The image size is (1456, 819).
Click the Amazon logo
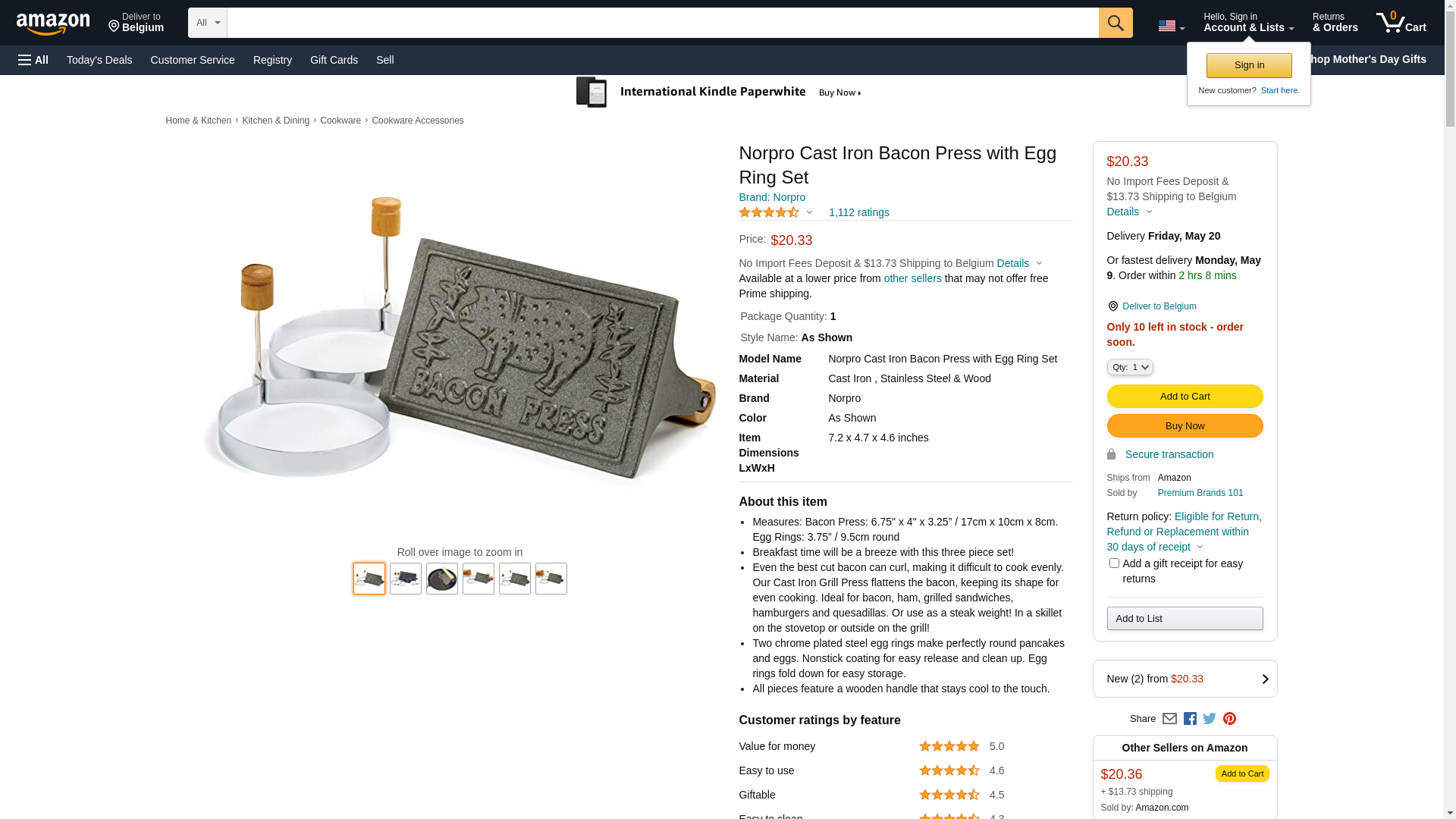53,24
